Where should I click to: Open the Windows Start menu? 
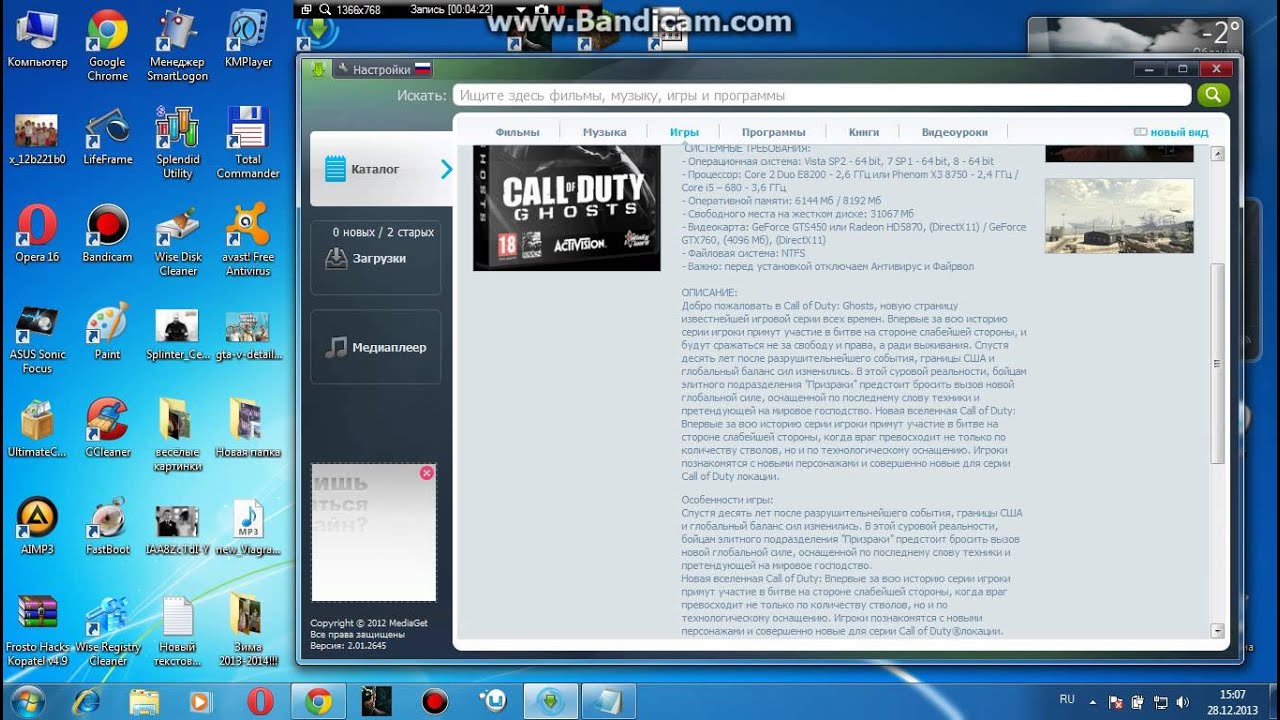point(27,701)
